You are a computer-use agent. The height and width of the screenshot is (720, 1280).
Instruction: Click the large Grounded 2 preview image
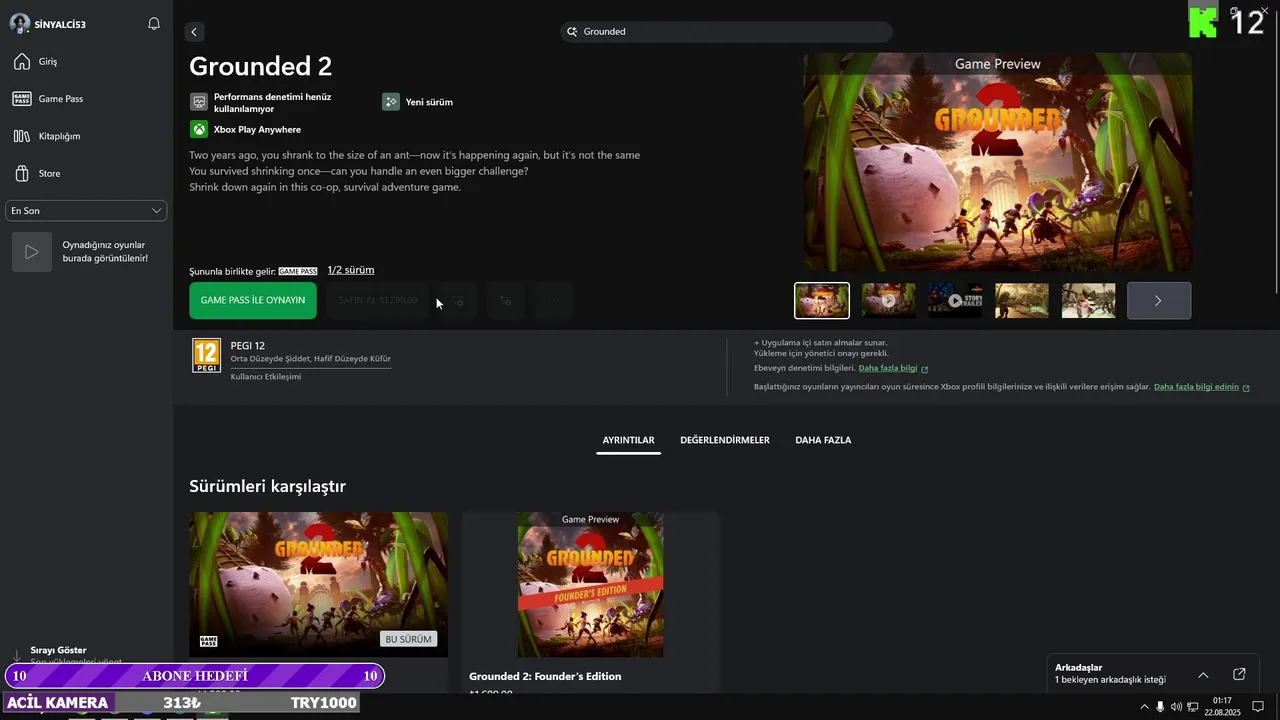(x=997, y=162)
